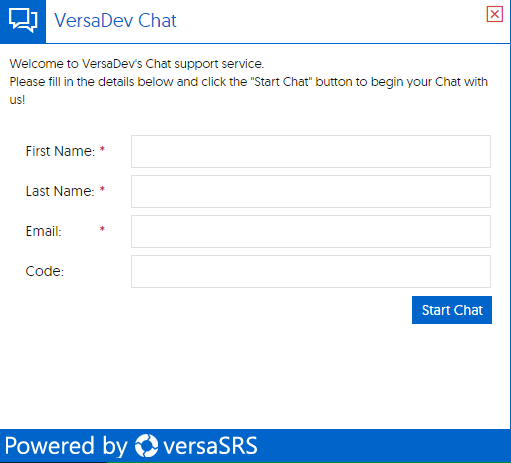
Task: Select the VersaDev Chat title text
Action: point(115,21)
